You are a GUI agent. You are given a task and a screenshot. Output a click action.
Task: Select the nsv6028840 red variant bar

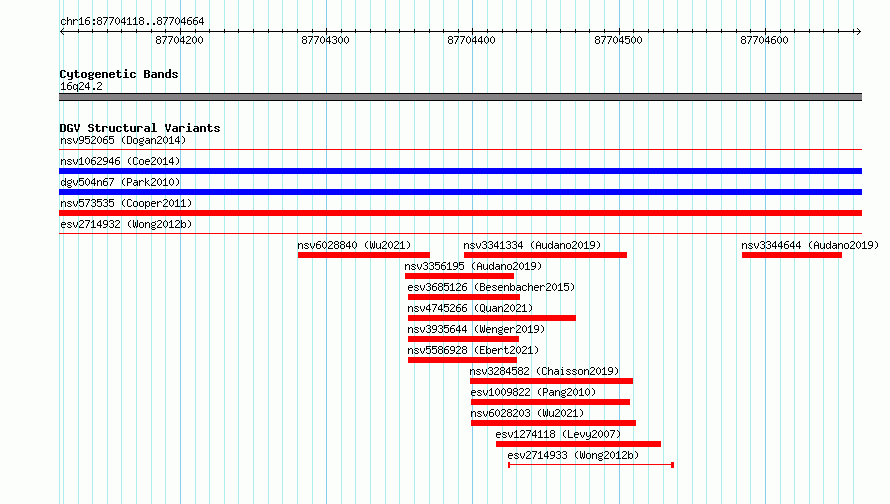[x=364, y=255]
